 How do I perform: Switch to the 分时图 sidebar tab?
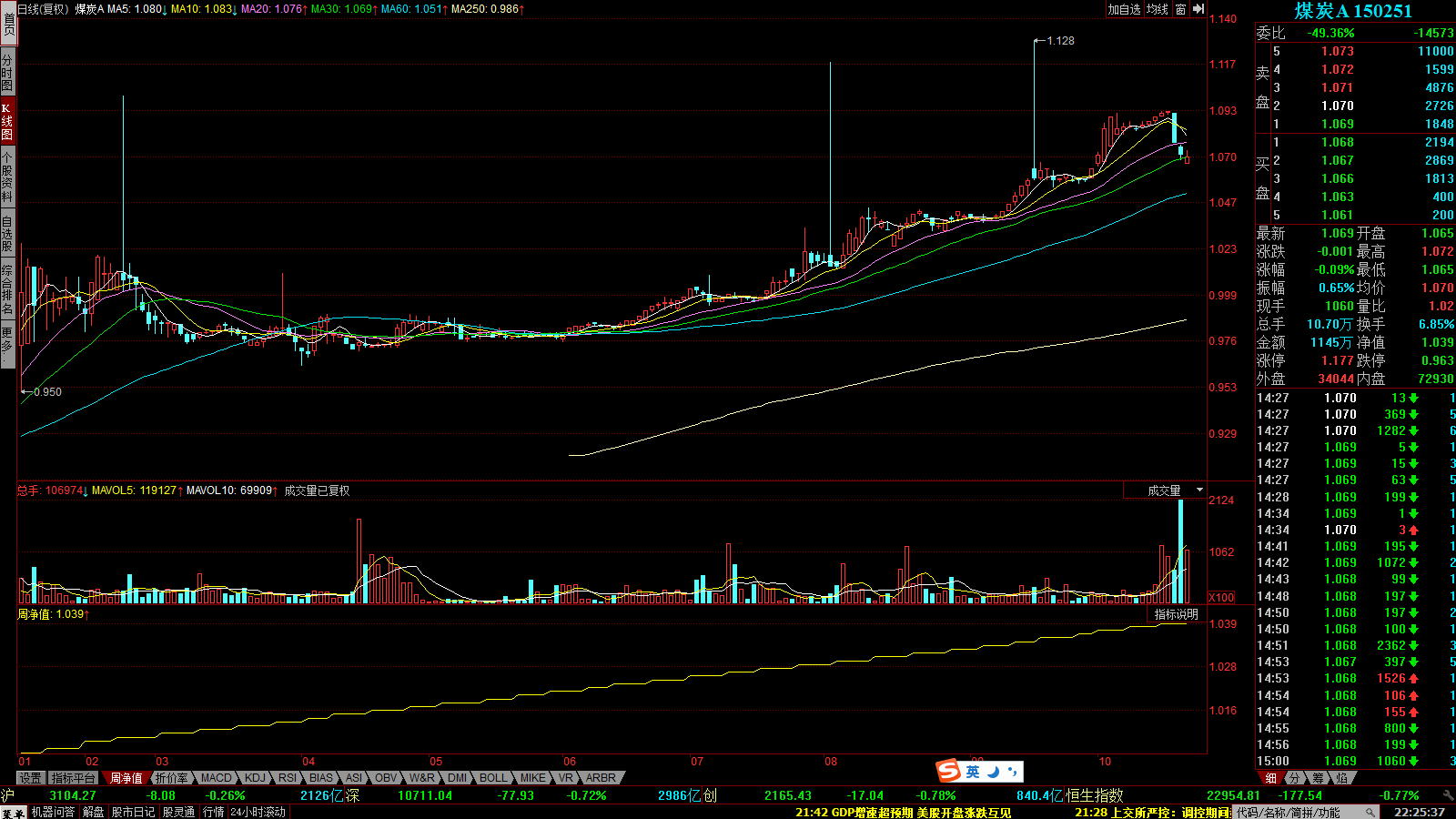7,72
